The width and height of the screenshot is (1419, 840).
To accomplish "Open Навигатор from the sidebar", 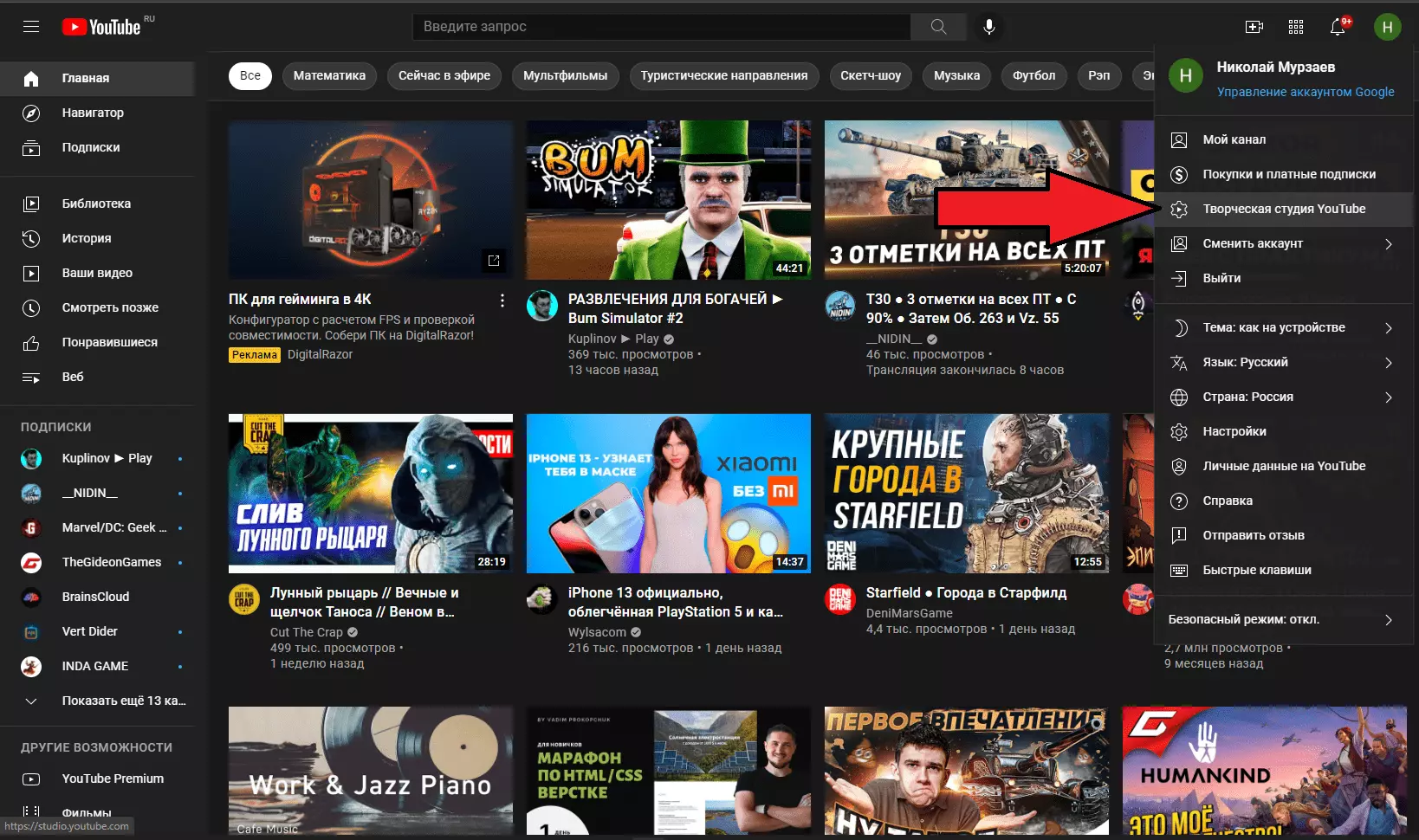I will click(x=97, y=113).
